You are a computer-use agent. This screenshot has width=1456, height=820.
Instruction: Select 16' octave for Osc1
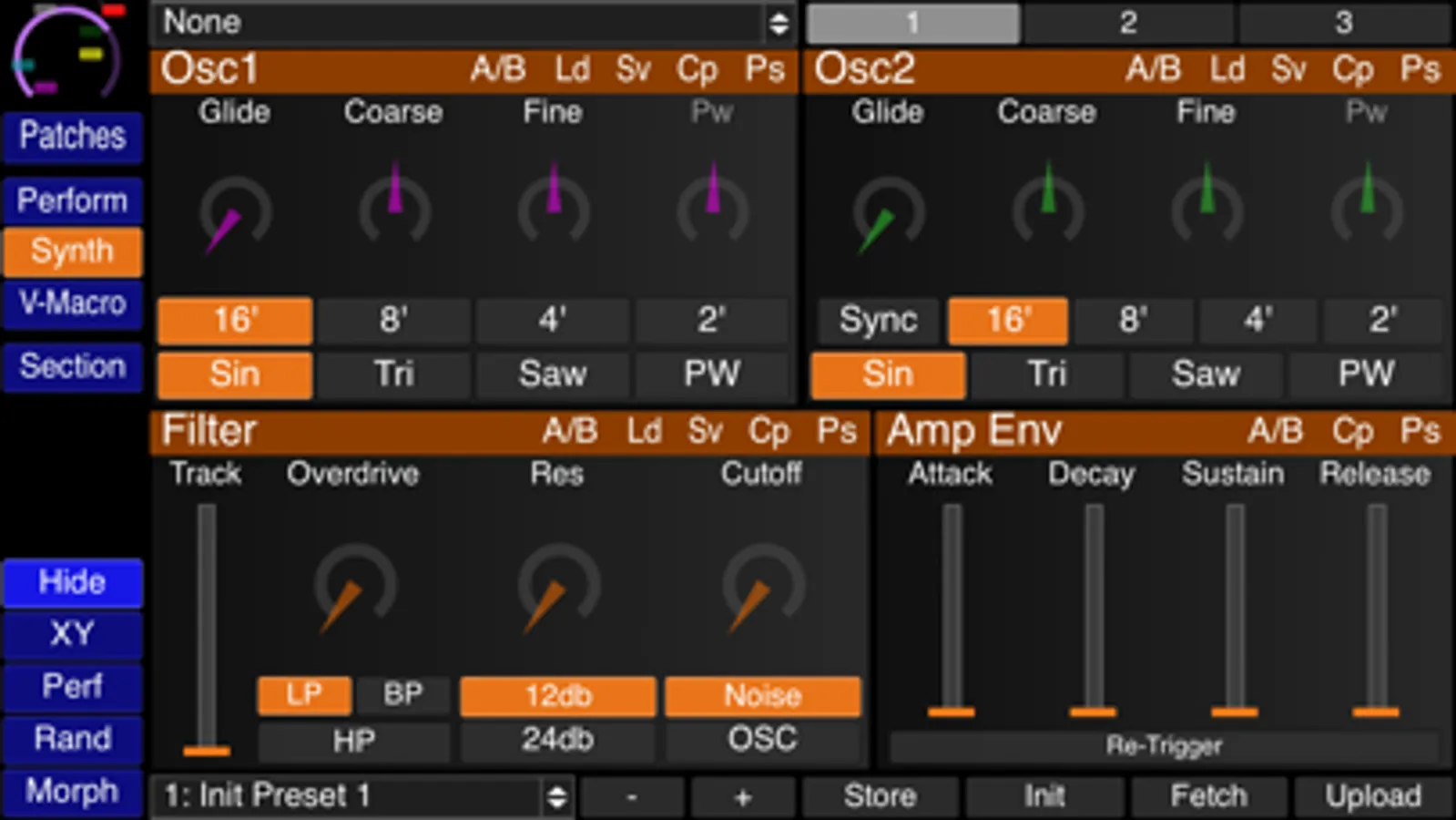[235, 321]
